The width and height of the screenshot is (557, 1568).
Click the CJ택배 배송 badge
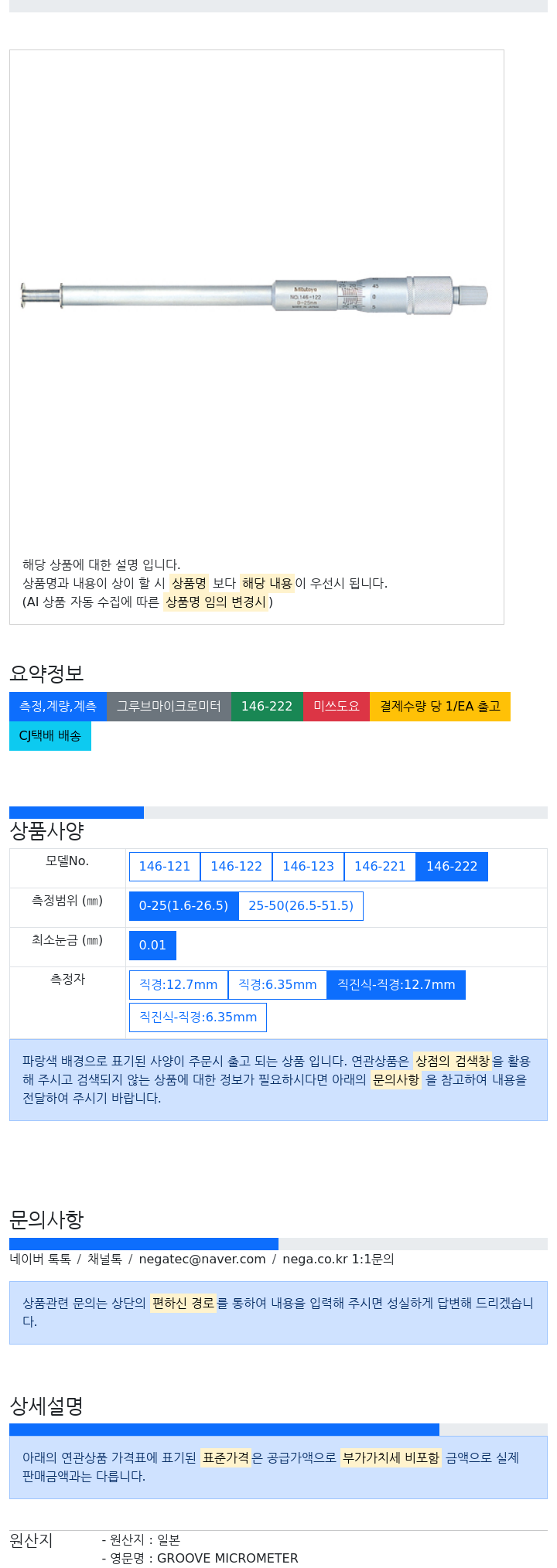50,736
